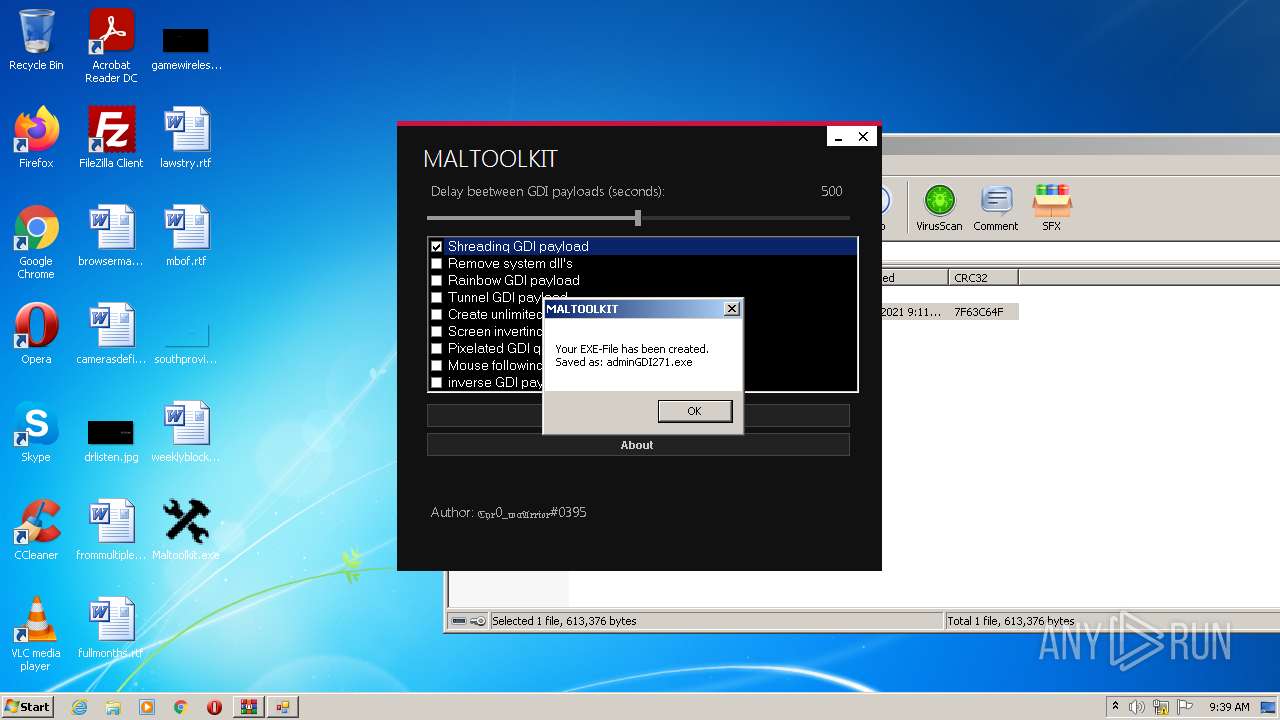Open VLC media player shortcut
The width and height of the screenshot is (1280, 720).
[x=36, y=634]
